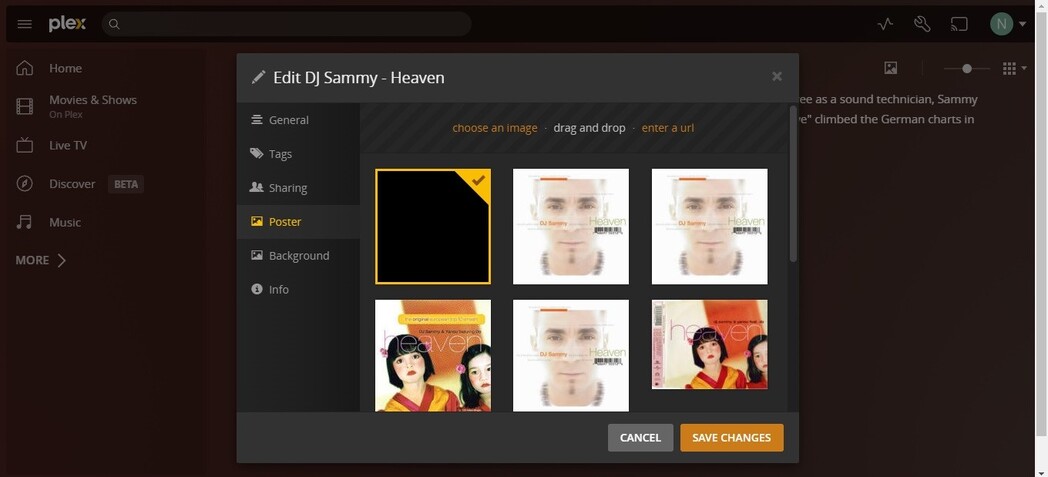
Task: Open Settings wrench icon
Action: [x=922, y=24]
